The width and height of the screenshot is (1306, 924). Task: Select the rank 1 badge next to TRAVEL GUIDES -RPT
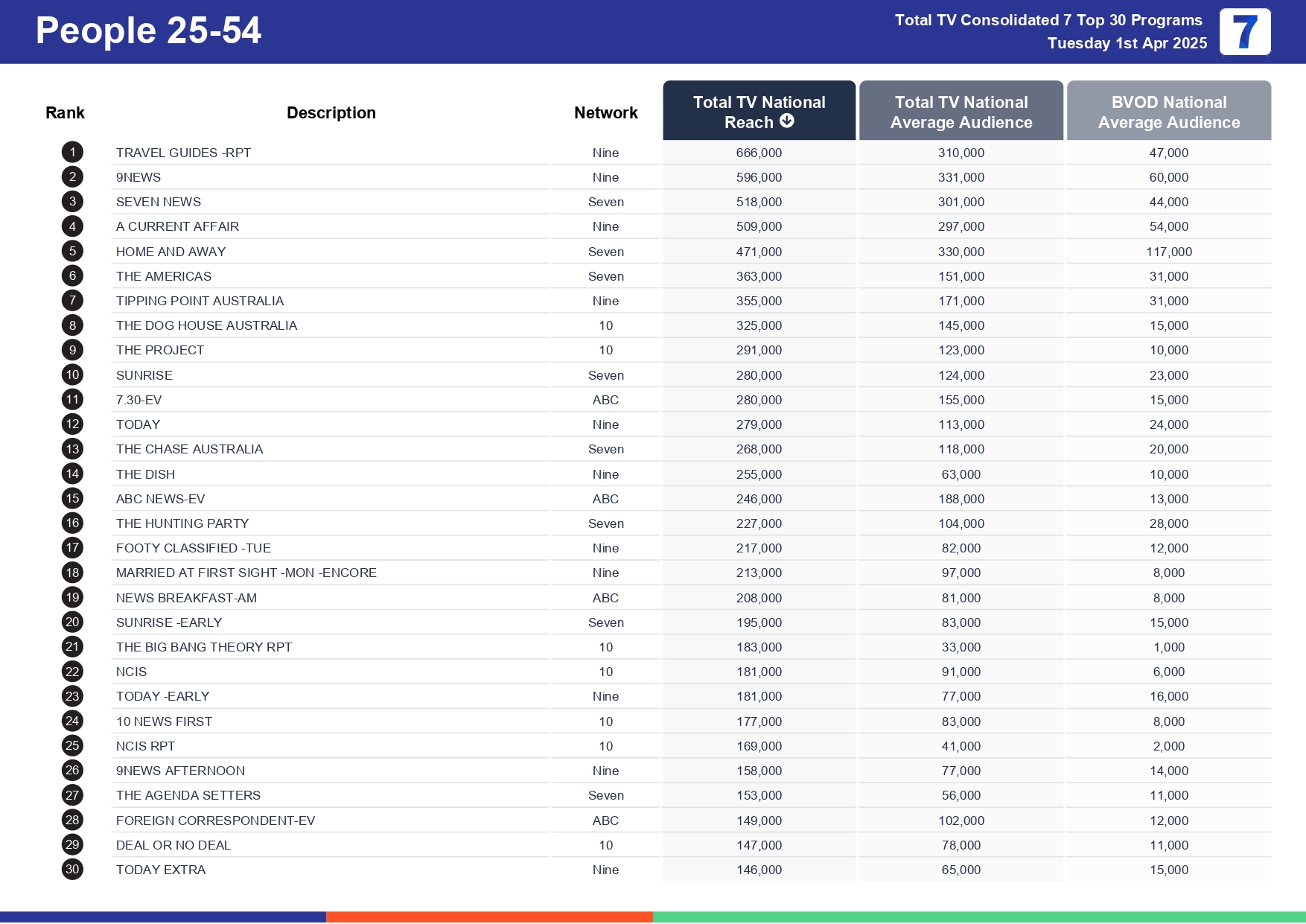point(71,152)
